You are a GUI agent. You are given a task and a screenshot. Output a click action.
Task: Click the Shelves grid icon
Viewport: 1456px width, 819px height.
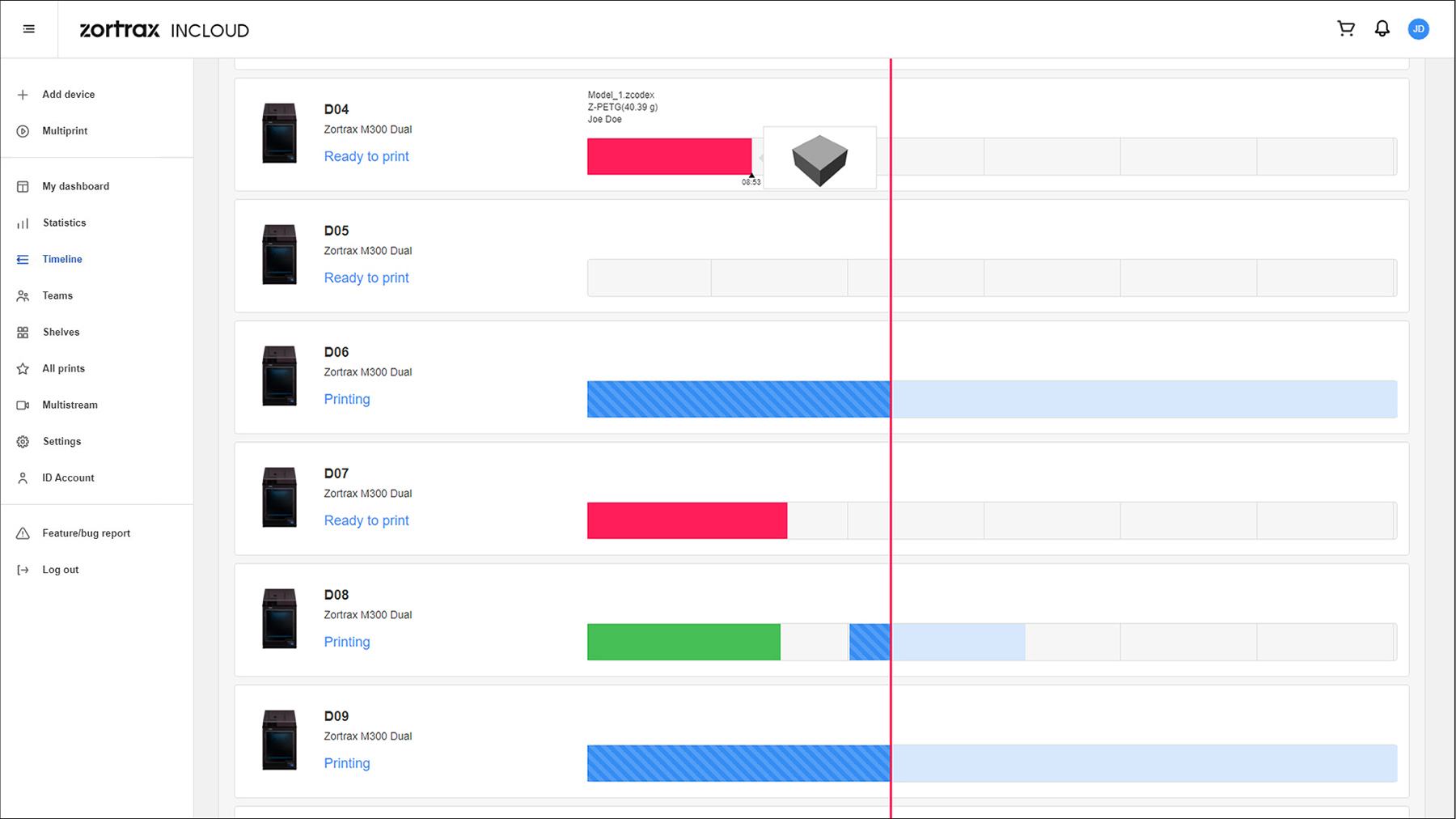pyautogui.click(x=23, y=333)
